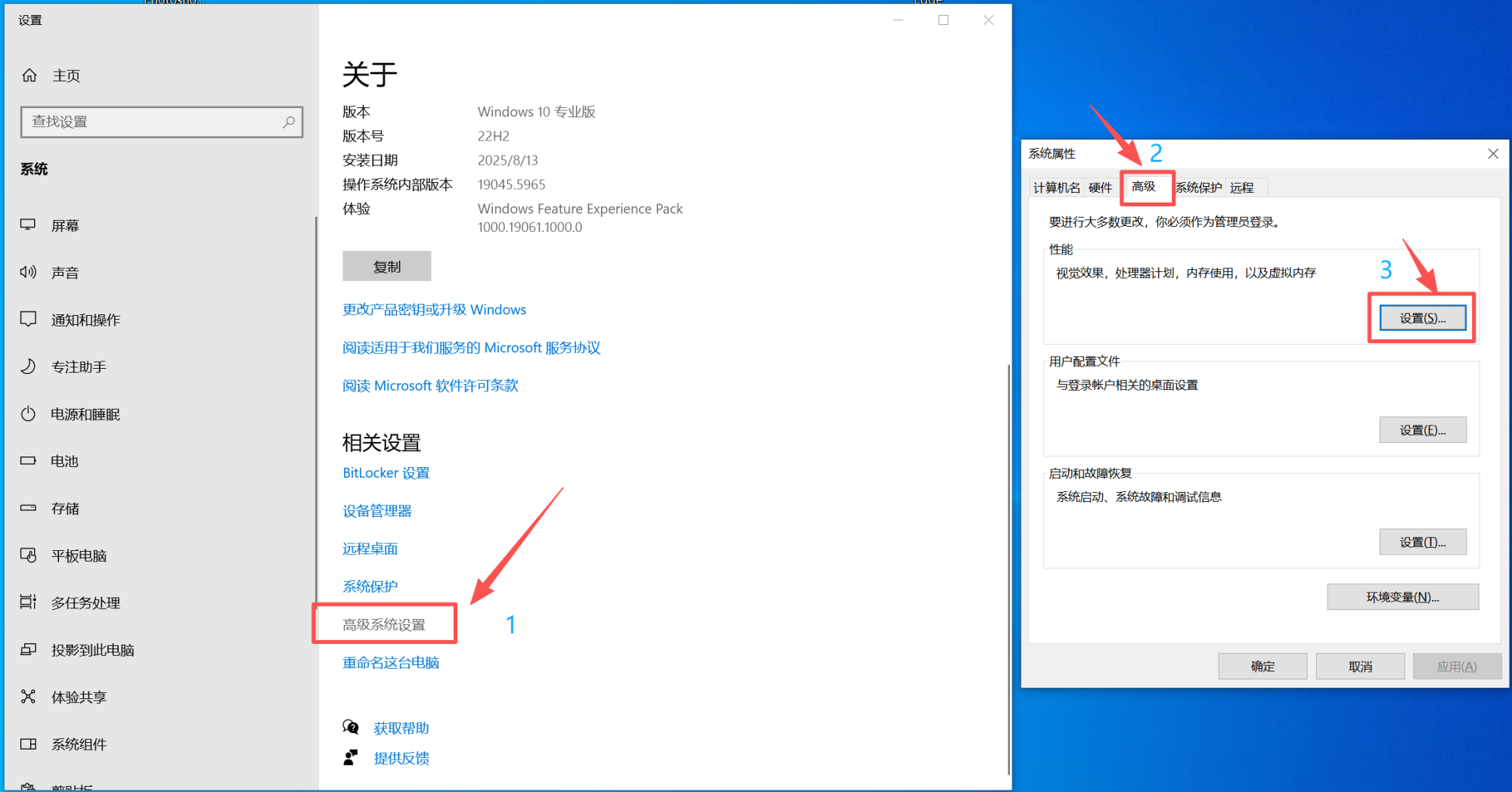
Task: Click the Settings content vertical scrollbar
Action: pyautogui.click(x=1009, y=567)
